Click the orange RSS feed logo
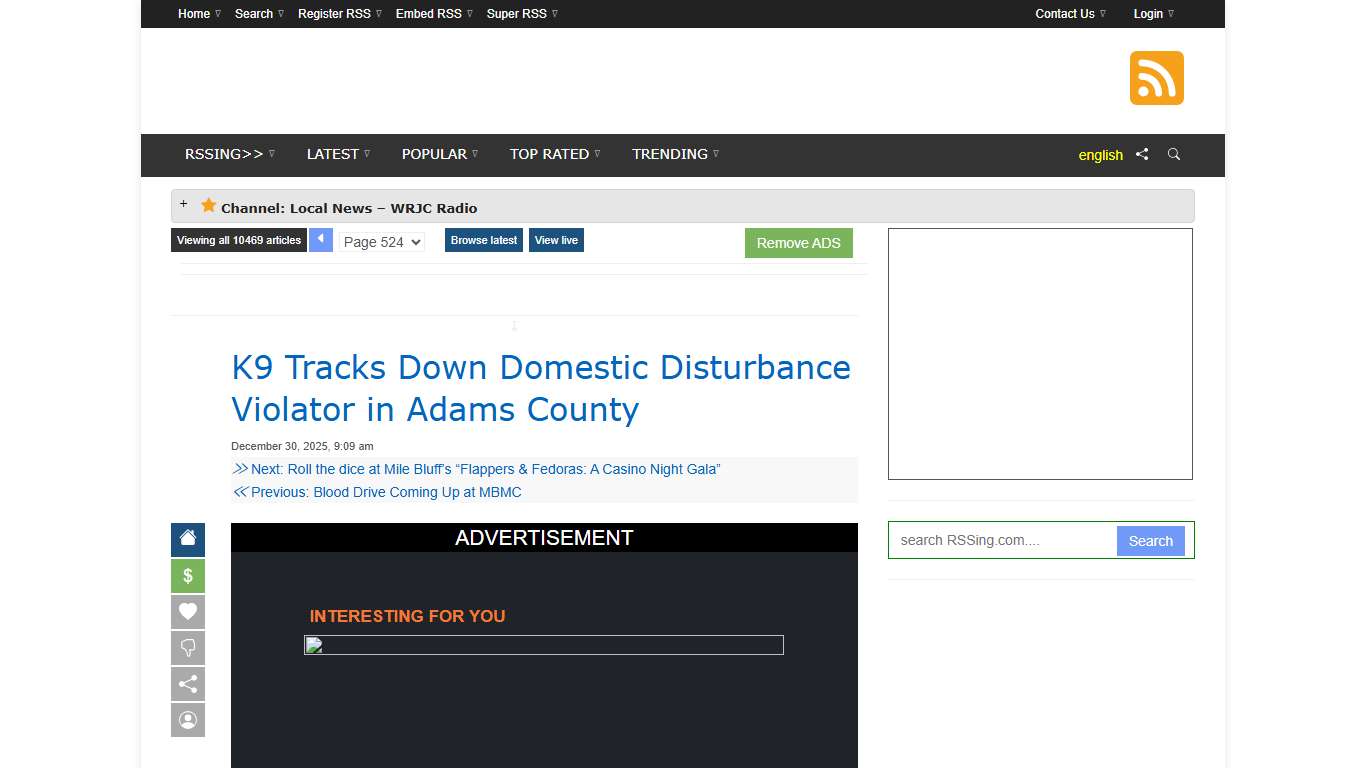 [1156, 78]
